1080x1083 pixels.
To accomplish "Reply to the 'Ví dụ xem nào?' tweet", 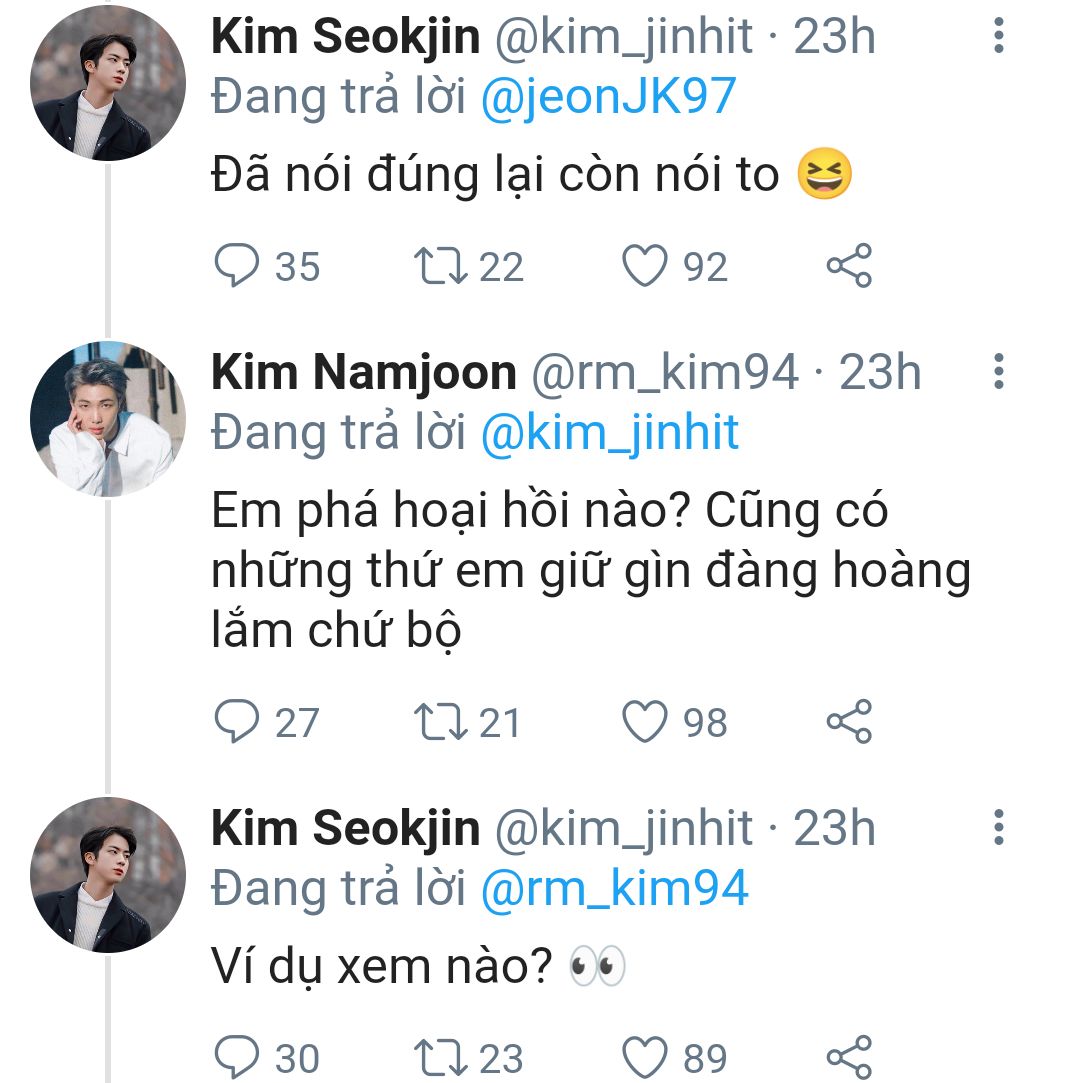I will pyautogui.click(x=238, y=1057).
